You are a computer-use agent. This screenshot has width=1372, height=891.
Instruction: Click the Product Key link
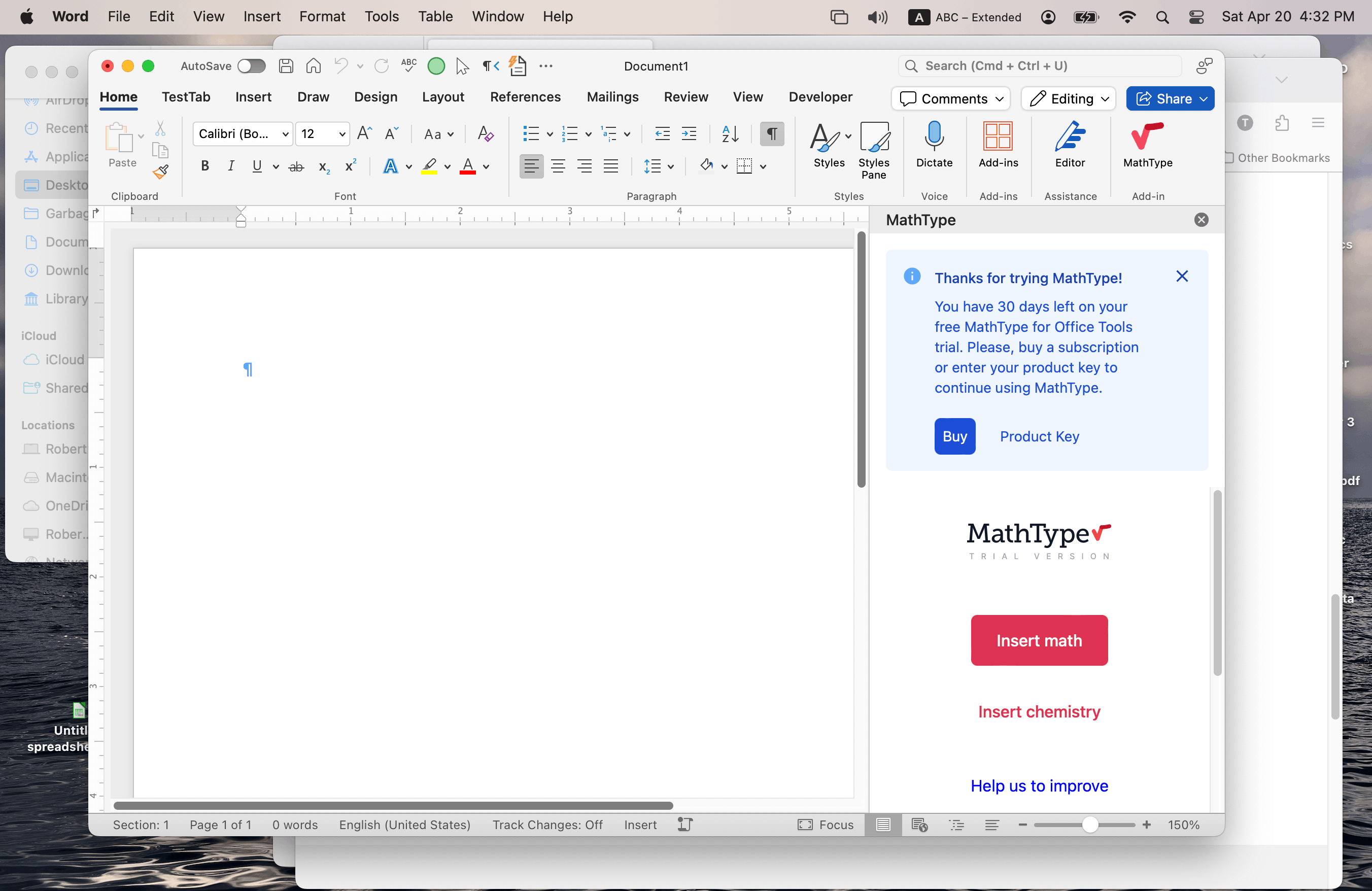click(1039, 436)
